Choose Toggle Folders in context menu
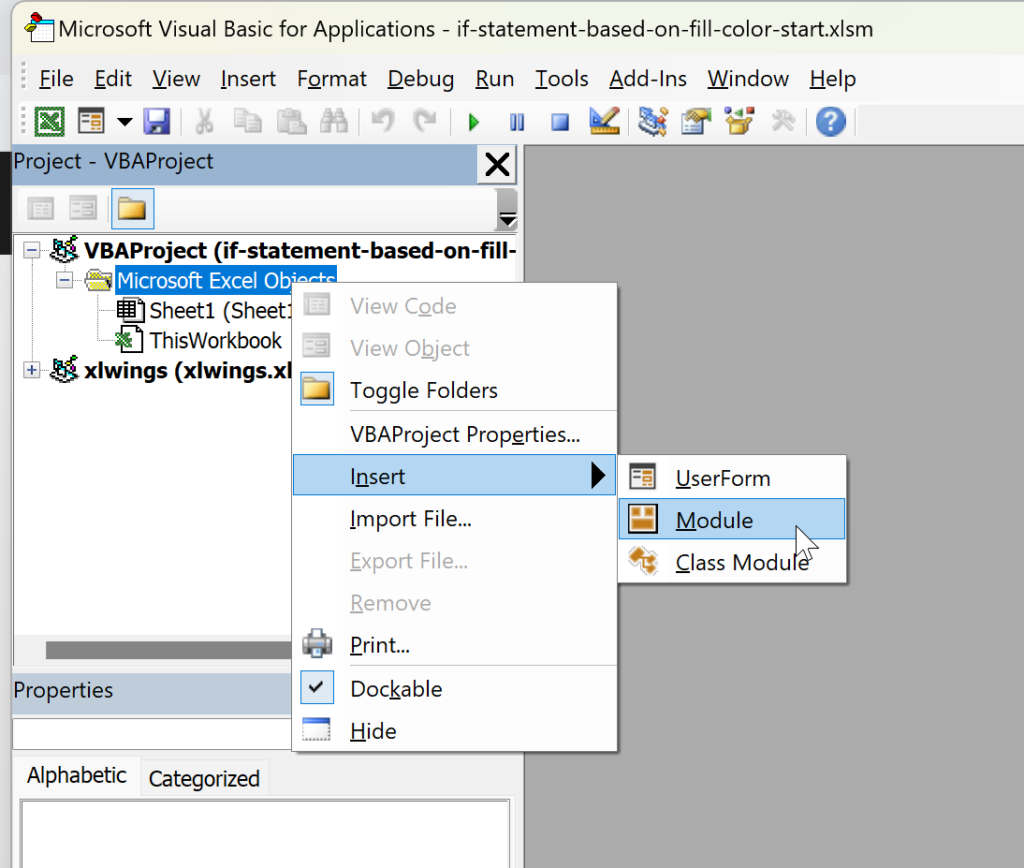 tap(455, 391)
